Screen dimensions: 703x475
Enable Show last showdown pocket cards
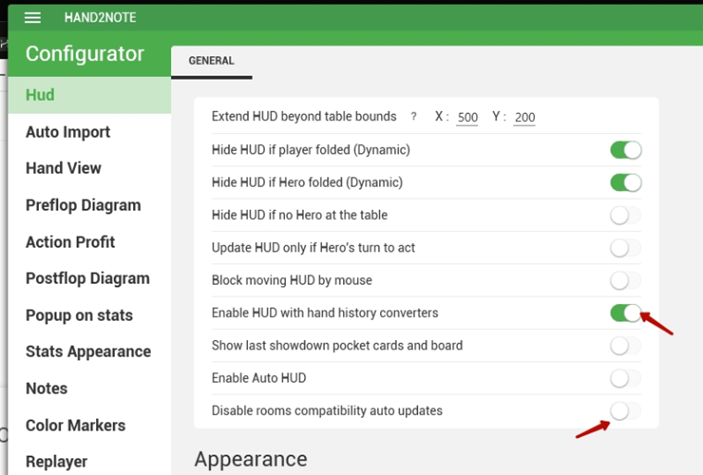pos(625,345)
